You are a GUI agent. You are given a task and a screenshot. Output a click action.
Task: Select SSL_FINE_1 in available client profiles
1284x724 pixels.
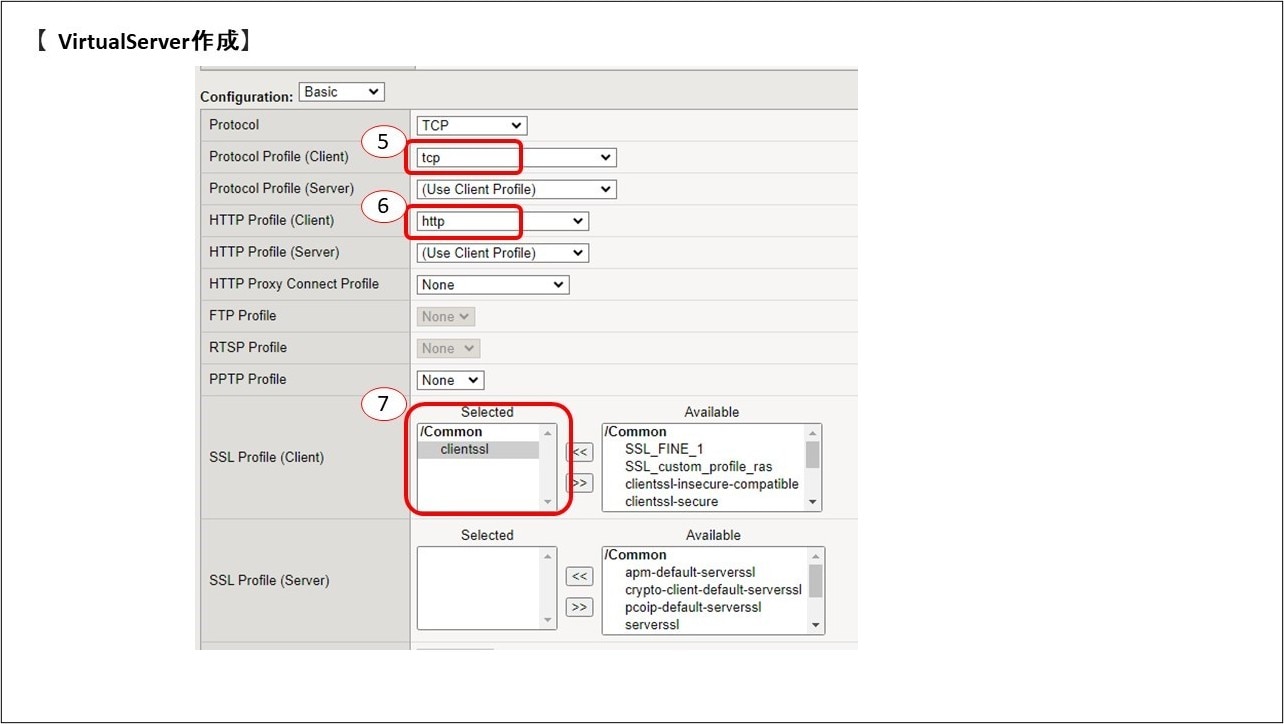point(664,449)
